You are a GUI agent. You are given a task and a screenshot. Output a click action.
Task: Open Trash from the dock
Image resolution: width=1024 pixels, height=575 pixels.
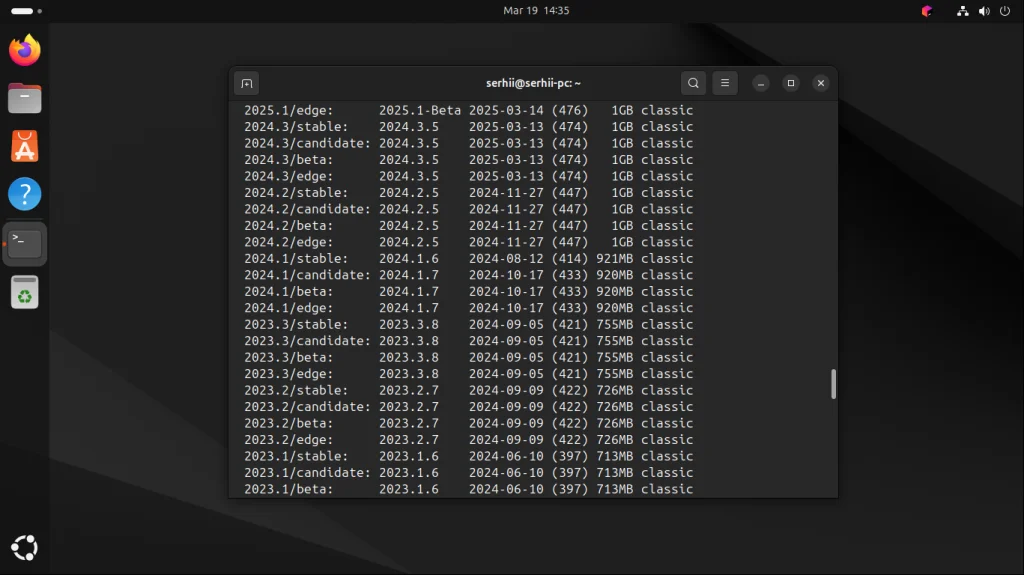pos(25,292)
